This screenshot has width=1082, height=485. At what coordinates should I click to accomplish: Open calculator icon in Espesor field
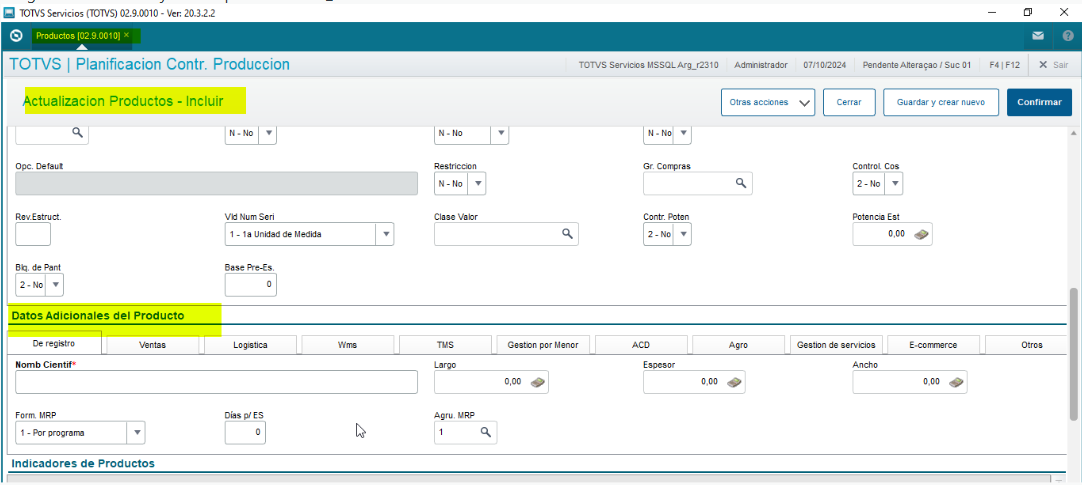[x=734, y=382]
